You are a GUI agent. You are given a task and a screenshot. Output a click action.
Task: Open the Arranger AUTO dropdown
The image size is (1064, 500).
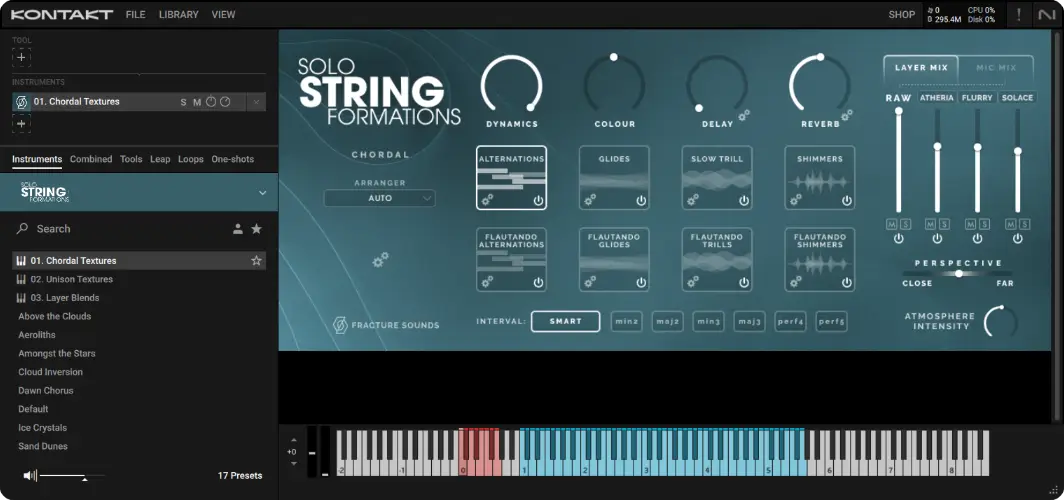coord(380,198)
